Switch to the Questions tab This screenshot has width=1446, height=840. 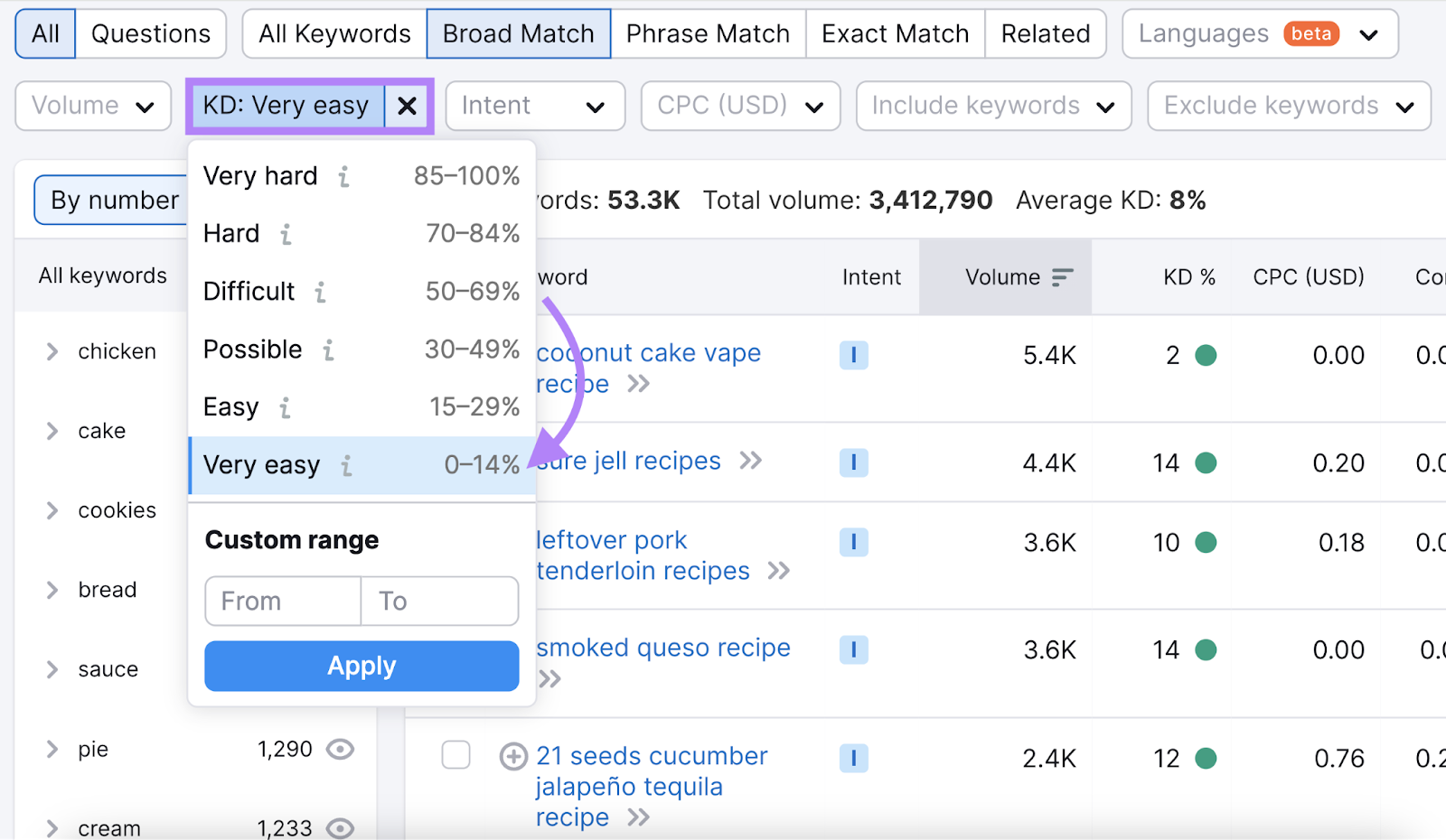click(x=151, y=33)
